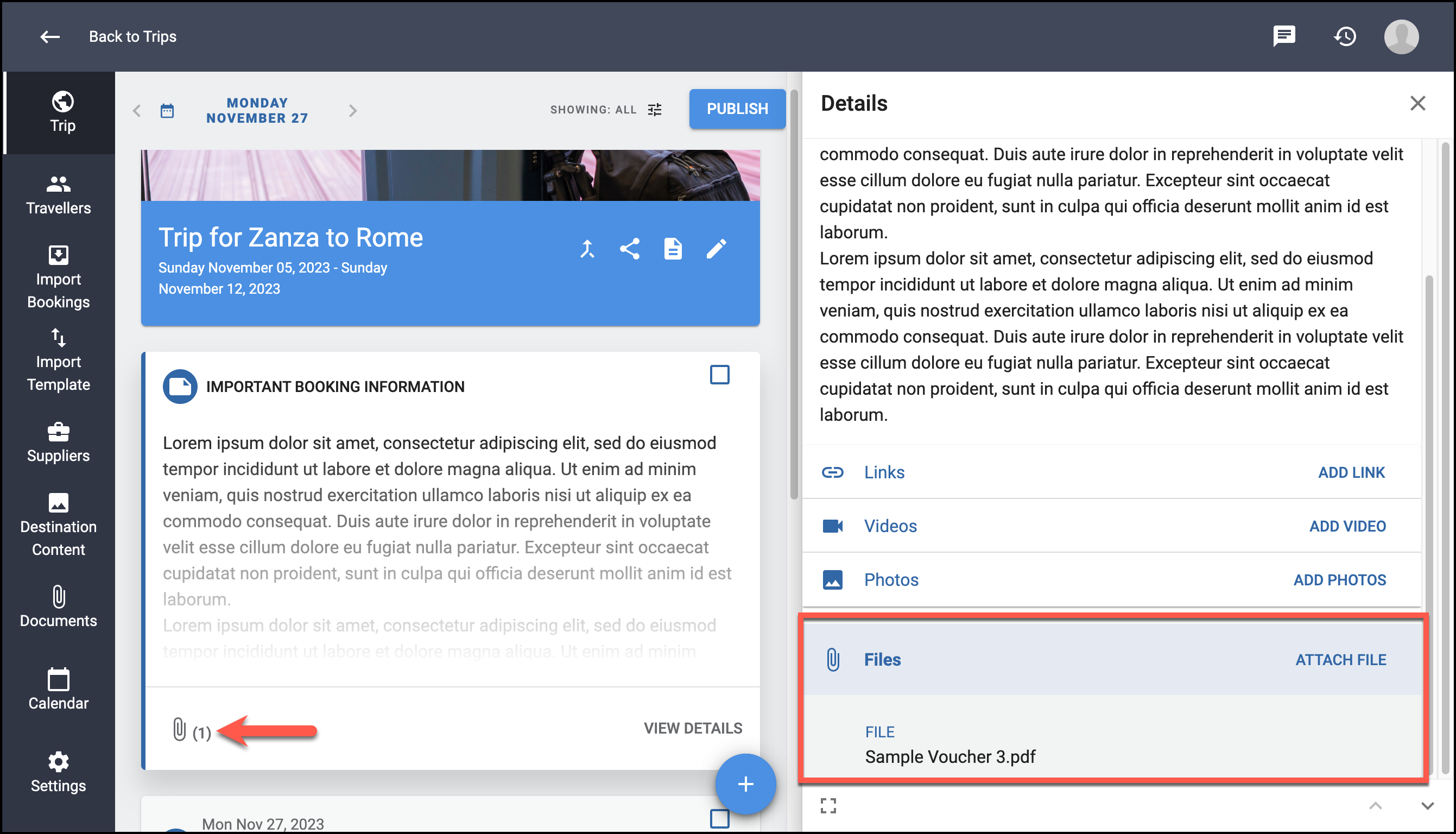Click ADD VIDEO
The image size is (1456, 834).
pyautogui.click(x=1347, y=526)
